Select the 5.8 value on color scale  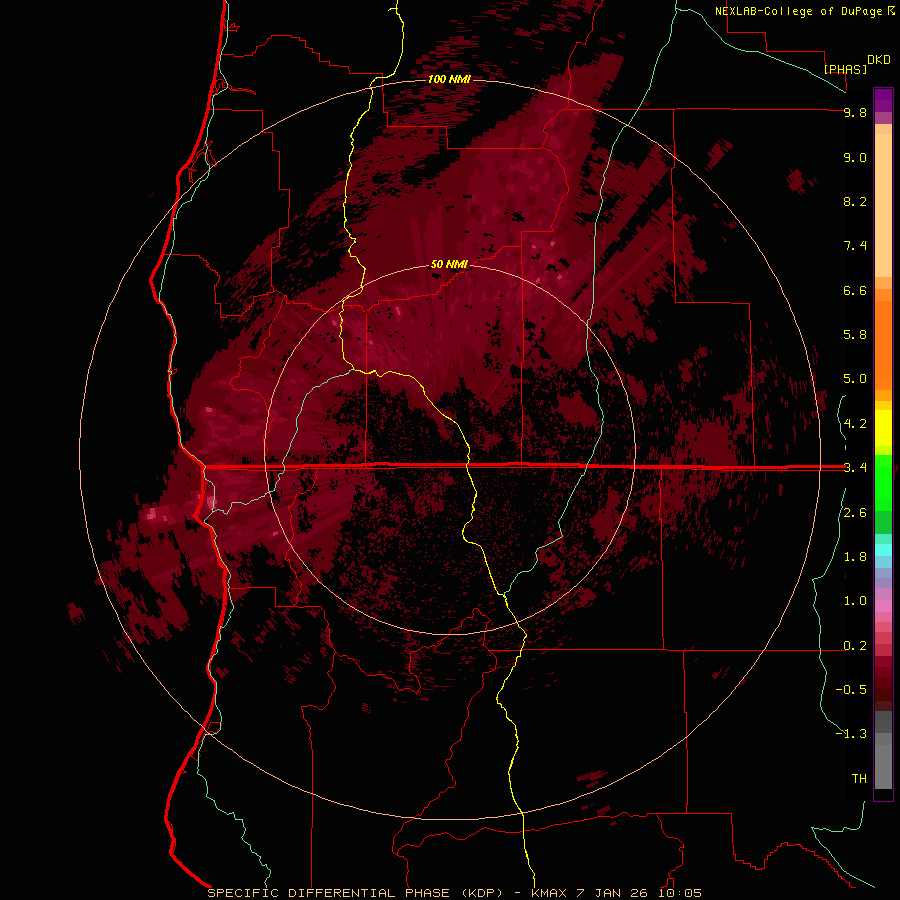pyautogui.click(x=855, y=335)
